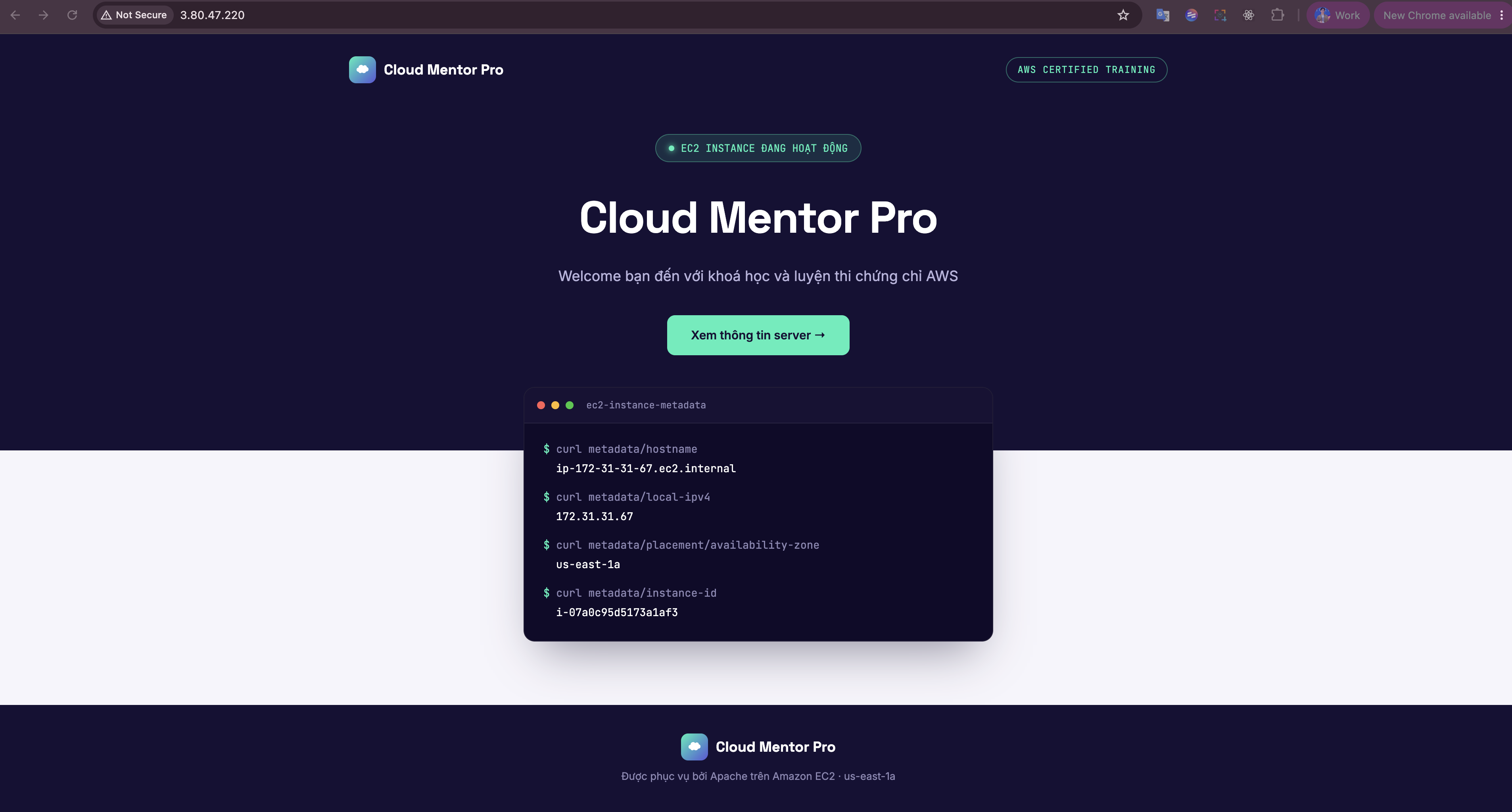
Task: Click the large Cloud Mentor Pro hero heading
Action: coord(758,218)
